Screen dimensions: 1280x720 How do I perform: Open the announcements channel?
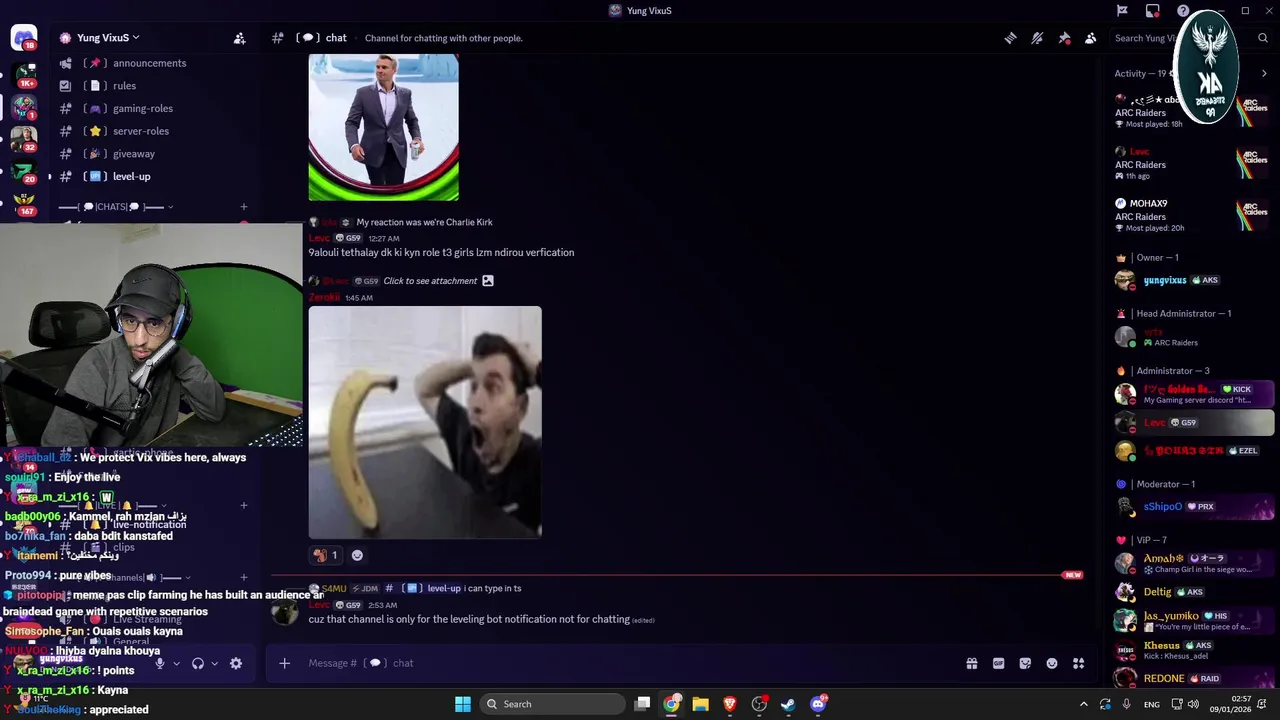(150, 63)
